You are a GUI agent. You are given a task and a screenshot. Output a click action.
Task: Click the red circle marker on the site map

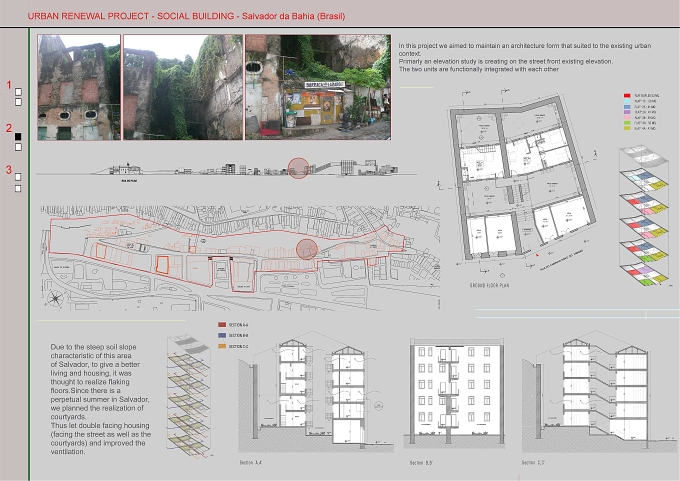coord(307,249)
